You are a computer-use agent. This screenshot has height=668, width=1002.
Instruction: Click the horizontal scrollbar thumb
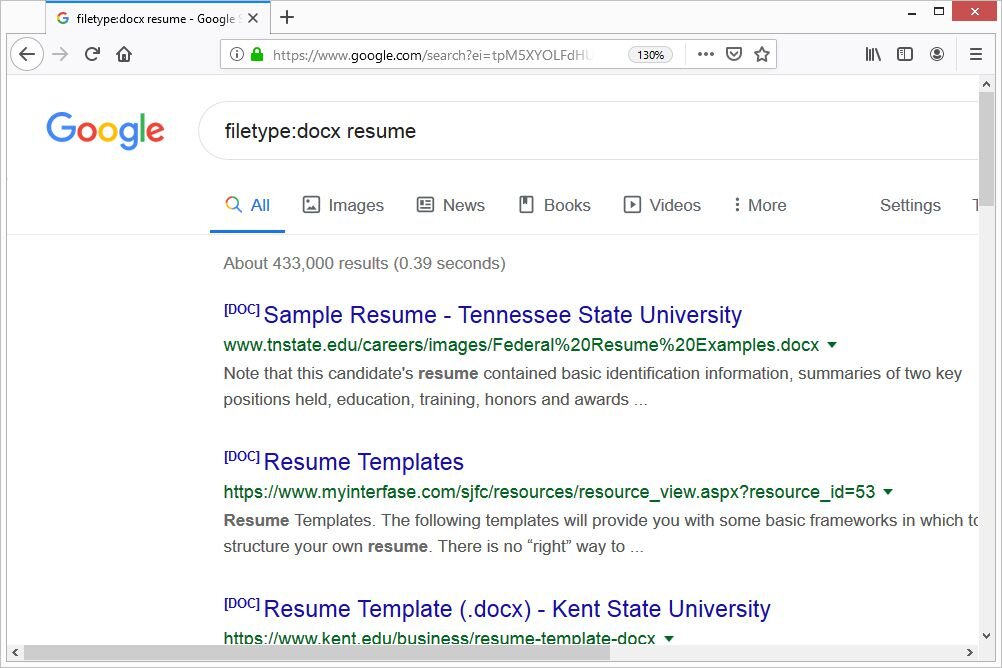[x=317, y=653]
